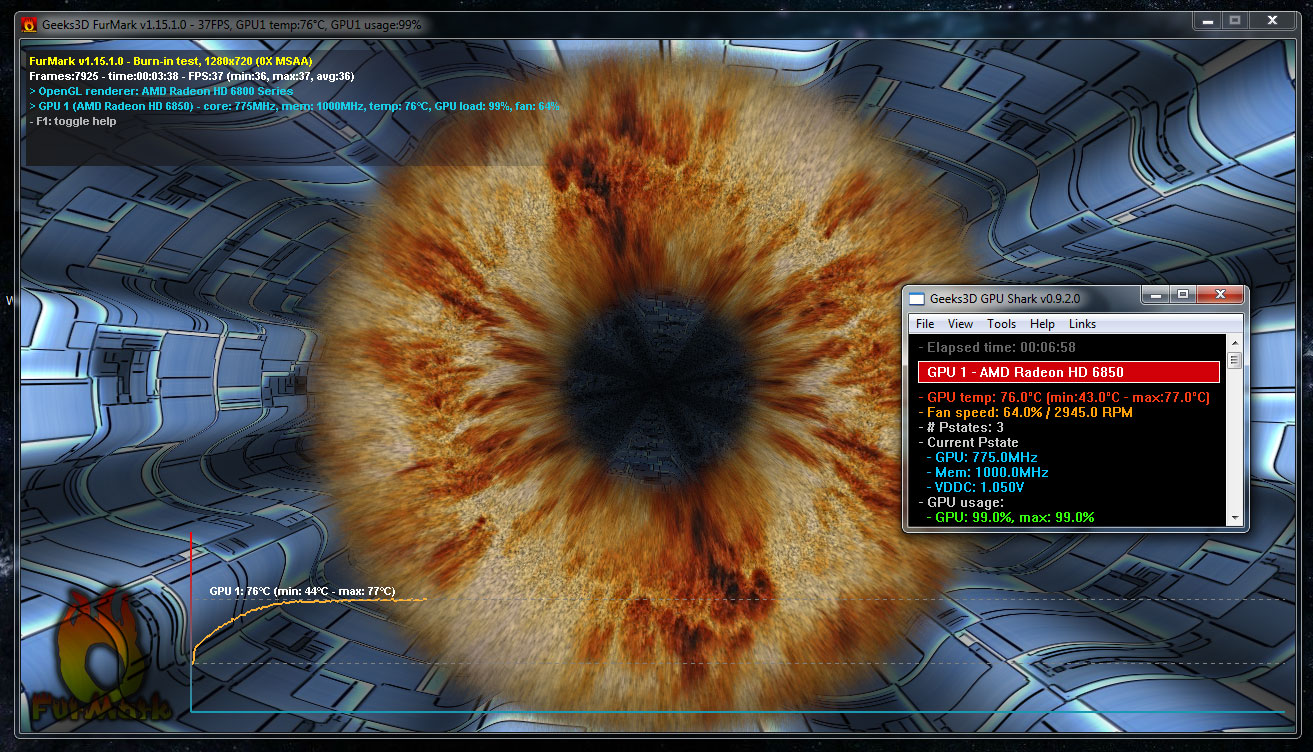Click the GPU Shark vertical scrollbar thumb
This screenshot has width=1313, height=752.
click(x=1235, y=361)
